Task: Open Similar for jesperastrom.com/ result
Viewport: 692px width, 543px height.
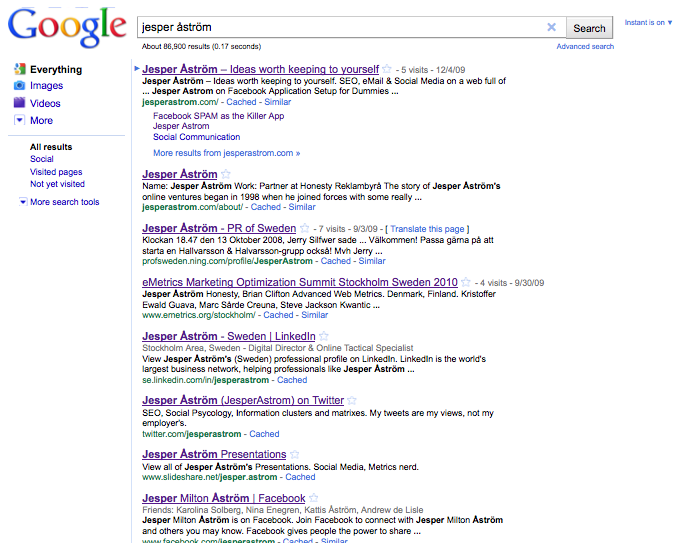Action: point(278,102)
